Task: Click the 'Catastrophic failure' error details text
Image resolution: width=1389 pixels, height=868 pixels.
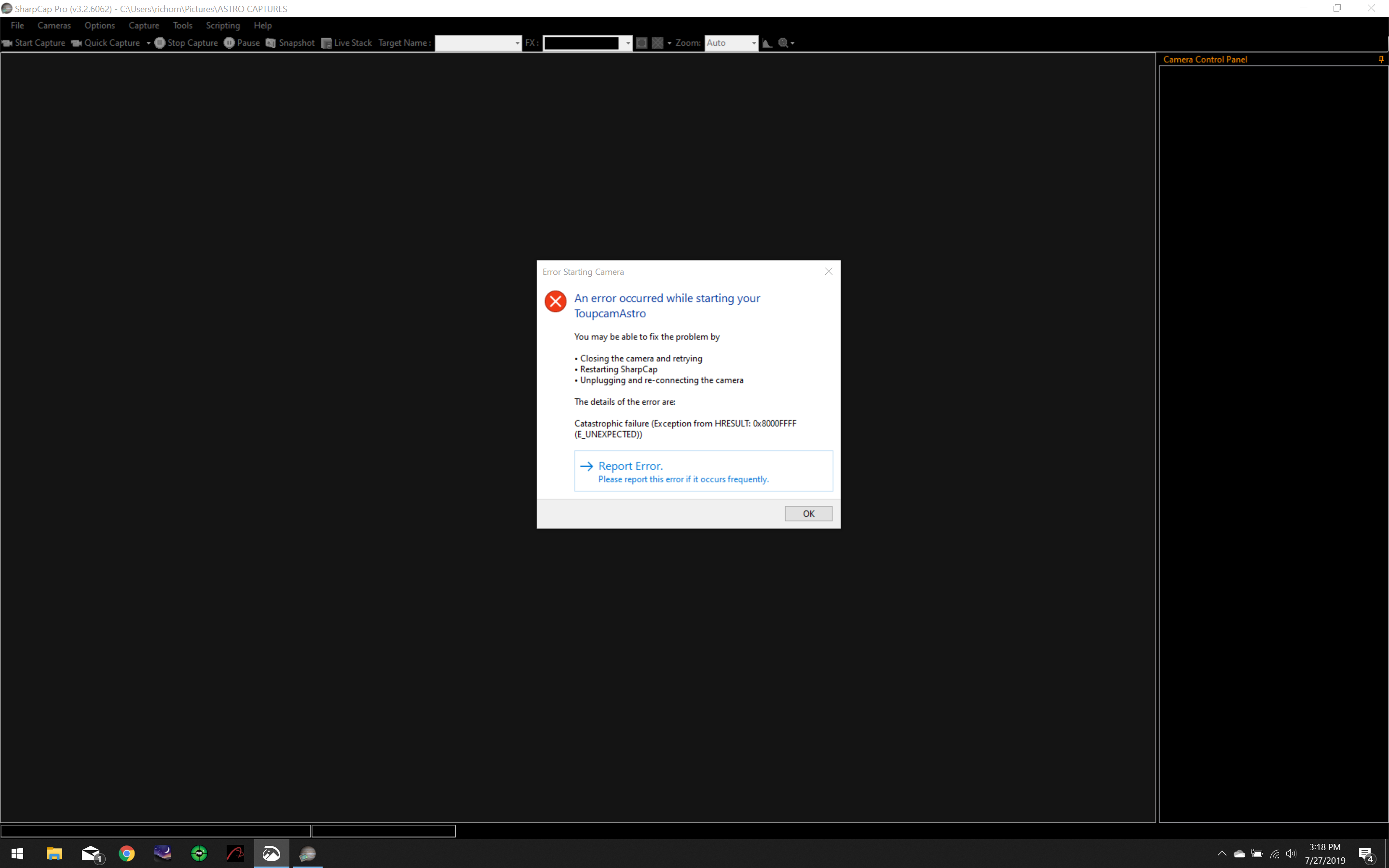Action: point(685,429)
